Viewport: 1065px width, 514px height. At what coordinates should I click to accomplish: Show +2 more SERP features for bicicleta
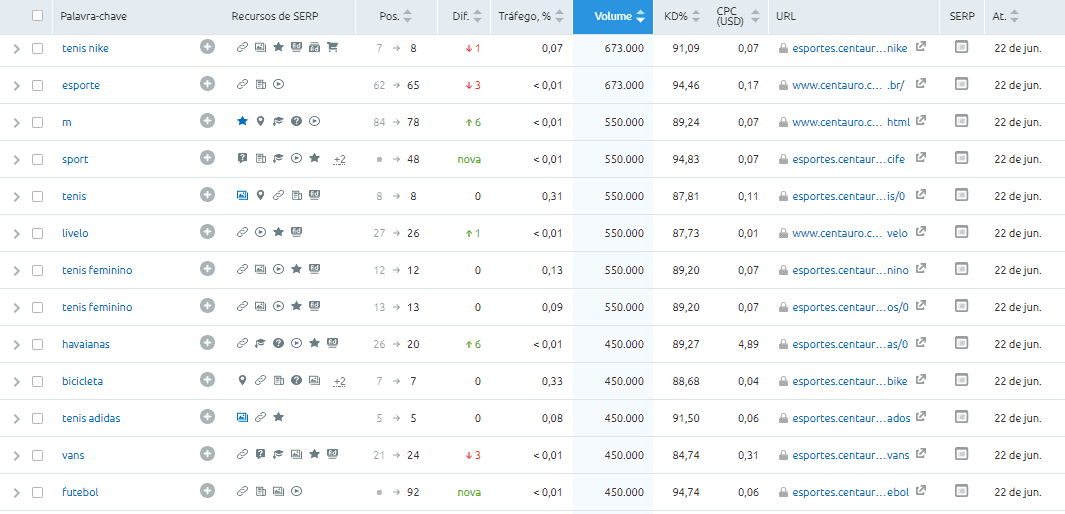click(340, 382)
